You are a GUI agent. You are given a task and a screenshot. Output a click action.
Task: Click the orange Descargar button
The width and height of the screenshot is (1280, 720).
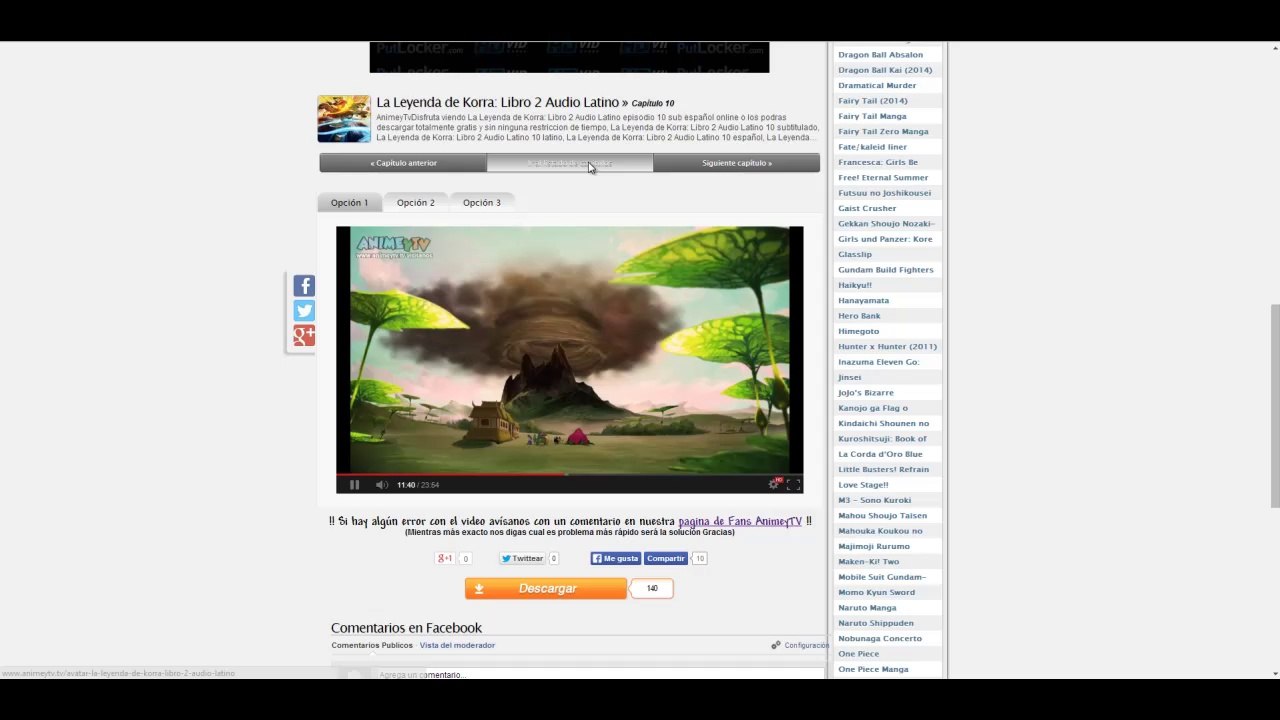pos(546,589)
